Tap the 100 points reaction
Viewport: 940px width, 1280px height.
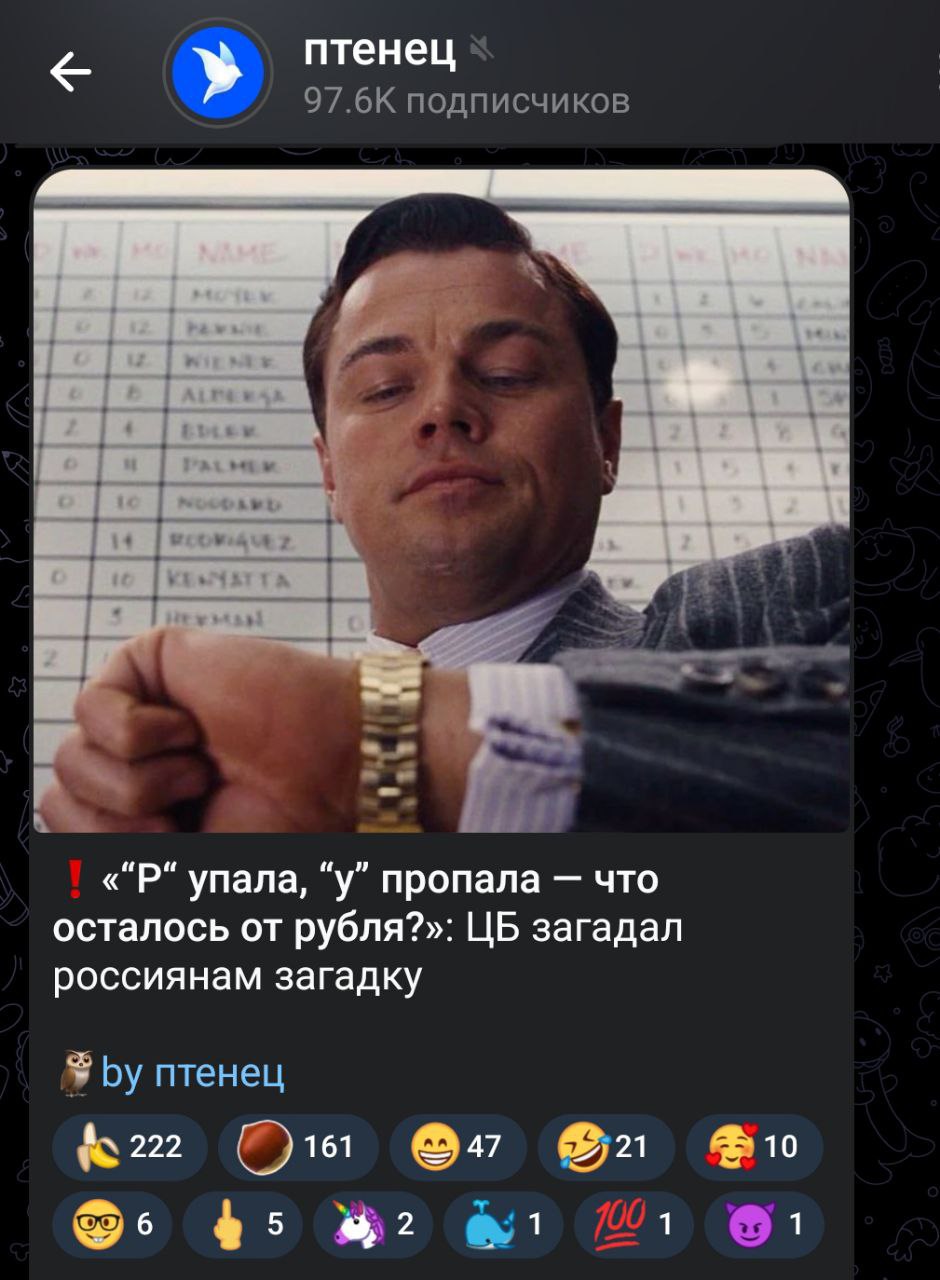tap(633, 1223)
